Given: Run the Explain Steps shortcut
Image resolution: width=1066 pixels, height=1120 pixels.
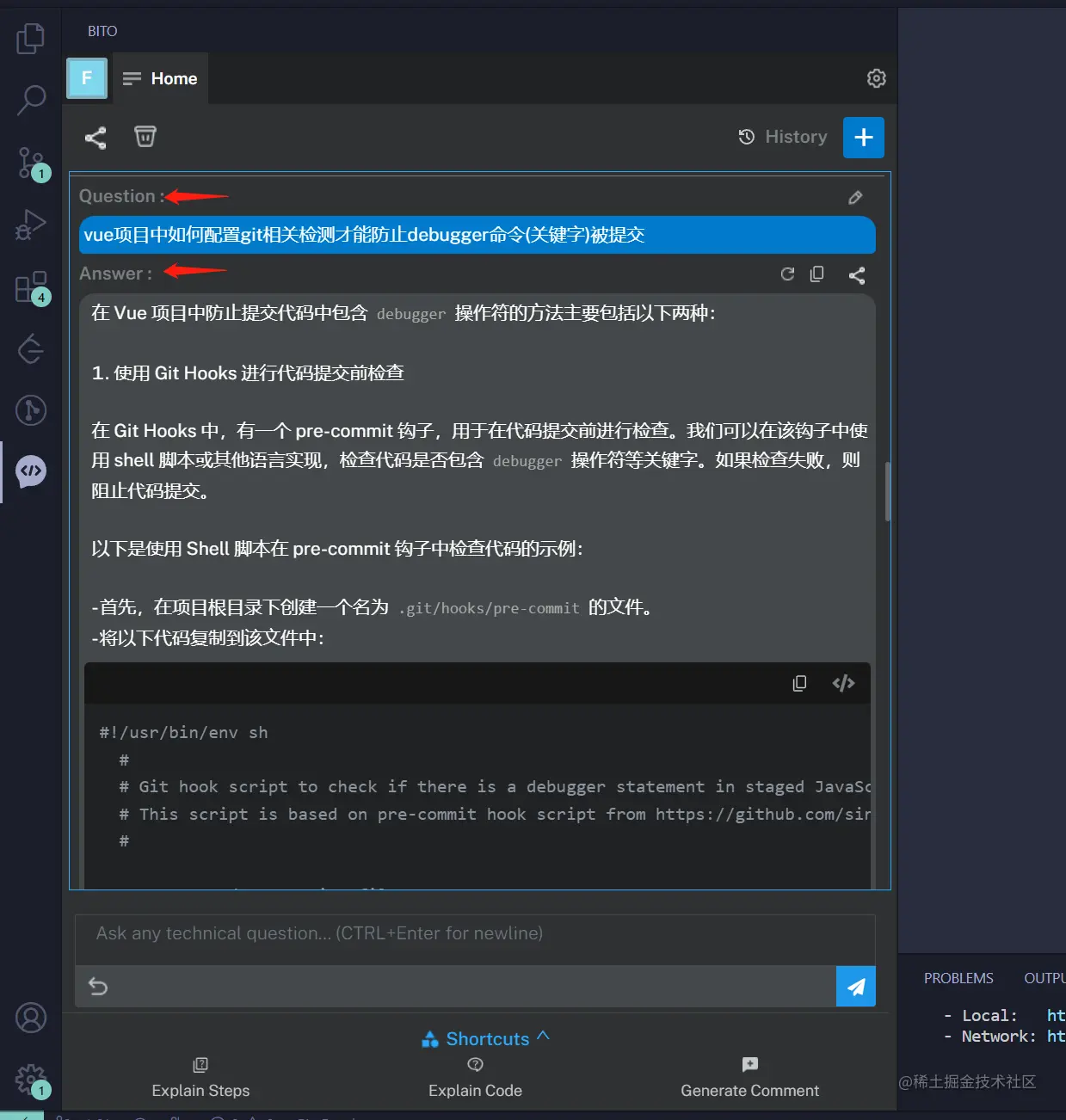Looking at the screenshot, I should tap(200, 1078).
